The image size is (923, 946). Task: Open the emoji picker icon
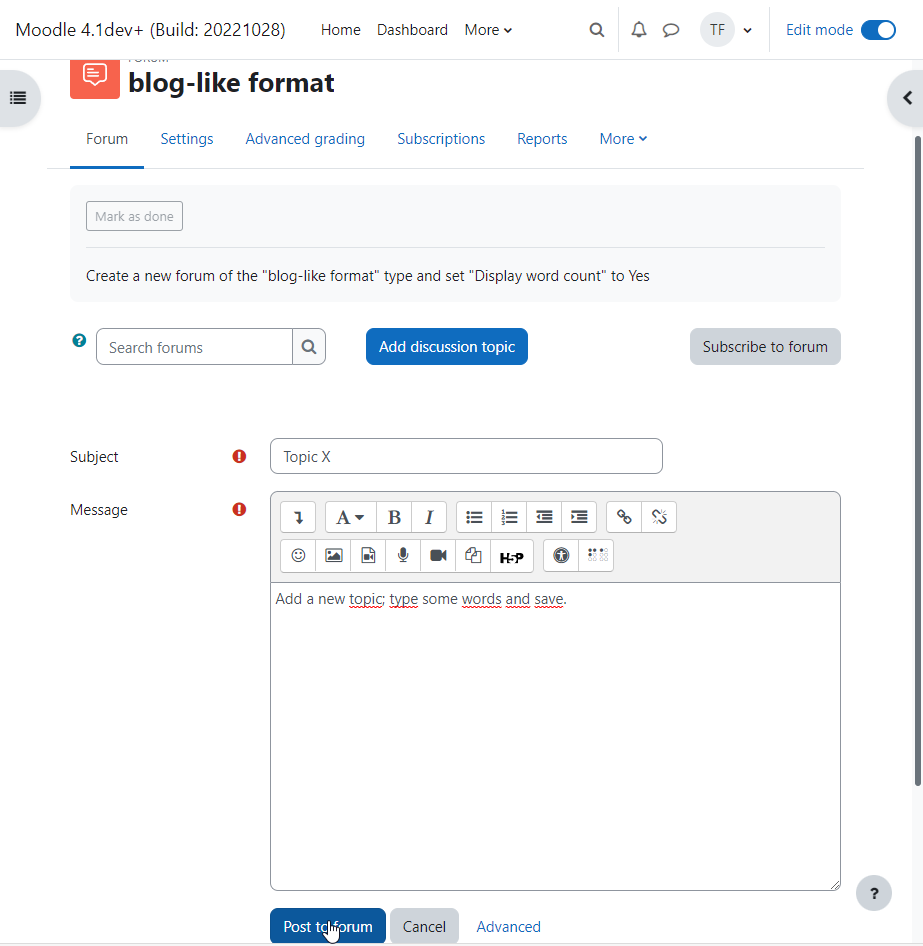298,556
